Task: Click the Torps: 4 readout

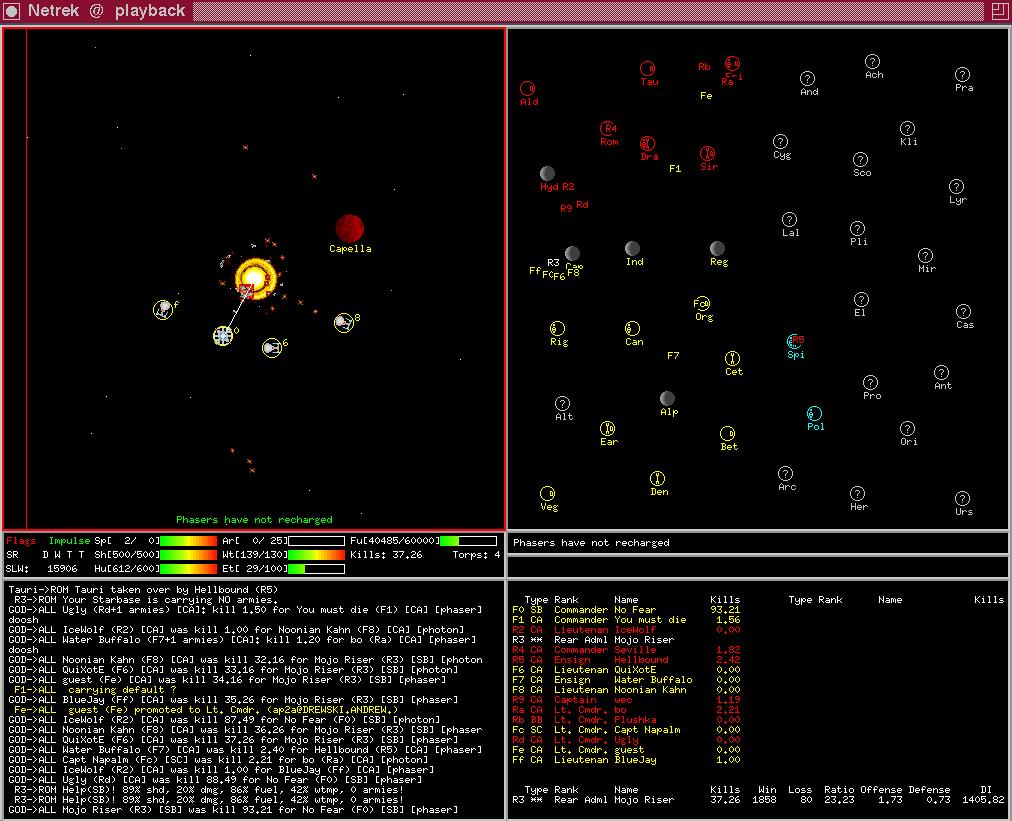Action: (476, 554)
